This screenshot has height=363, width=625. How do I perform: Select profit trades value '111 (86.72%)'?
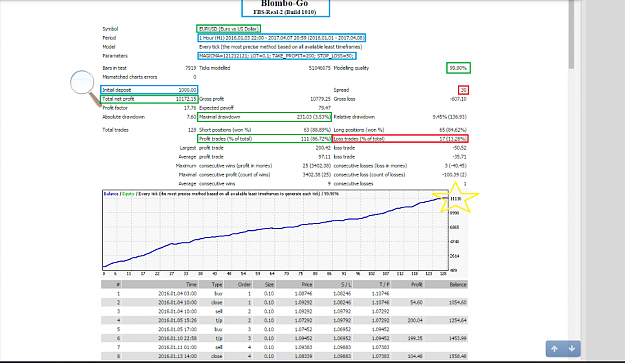[x=316, y=139]
